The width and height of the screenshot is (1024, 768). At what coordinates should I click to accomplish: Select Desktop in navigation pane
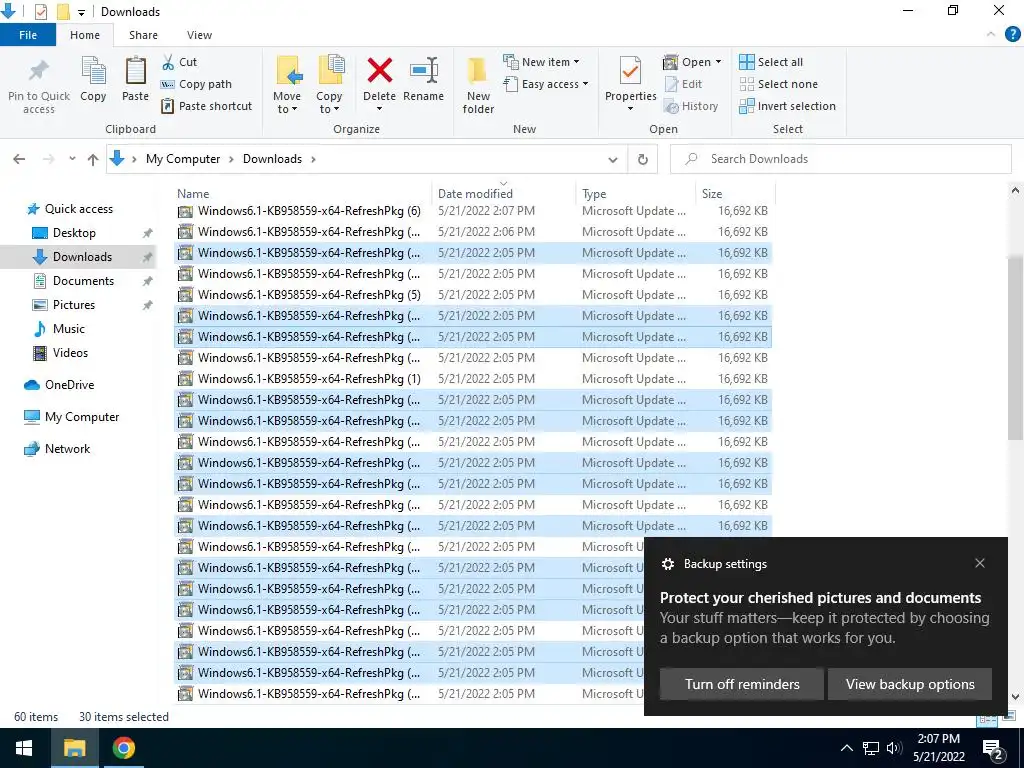click(x=74, y=232)
